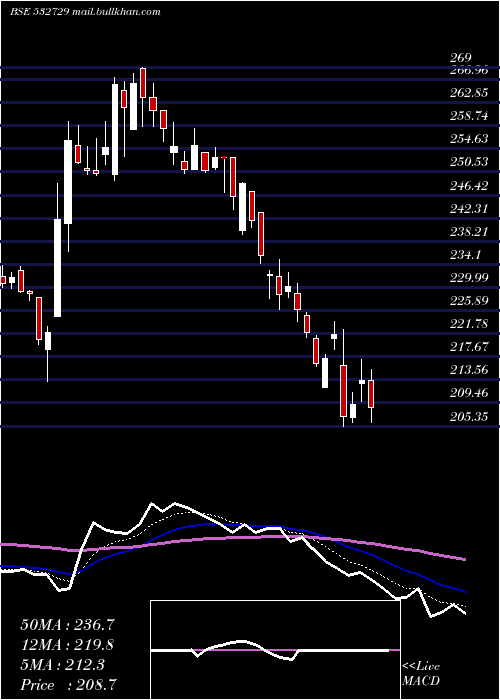Select the 242.31 price axis label
The width and height of the screenshot is (500, 700).
[x=469, y=208]
